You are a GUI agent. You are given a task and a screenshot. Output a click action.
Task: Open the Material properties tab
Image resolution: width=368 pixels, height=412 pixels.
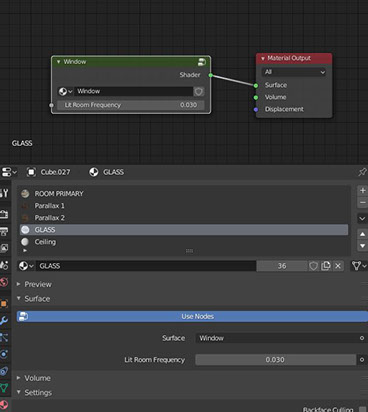4,405
